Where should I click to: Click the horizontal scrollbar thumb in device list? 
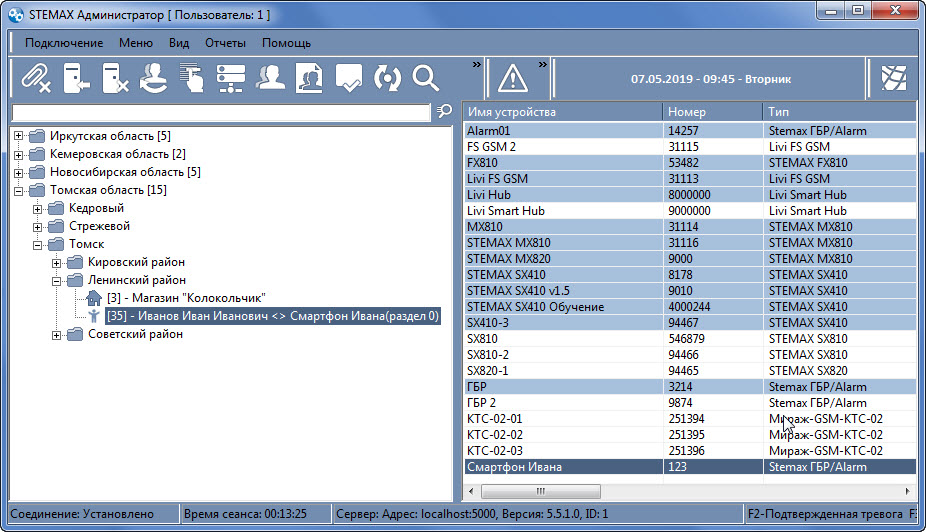(x=540, y=491)
